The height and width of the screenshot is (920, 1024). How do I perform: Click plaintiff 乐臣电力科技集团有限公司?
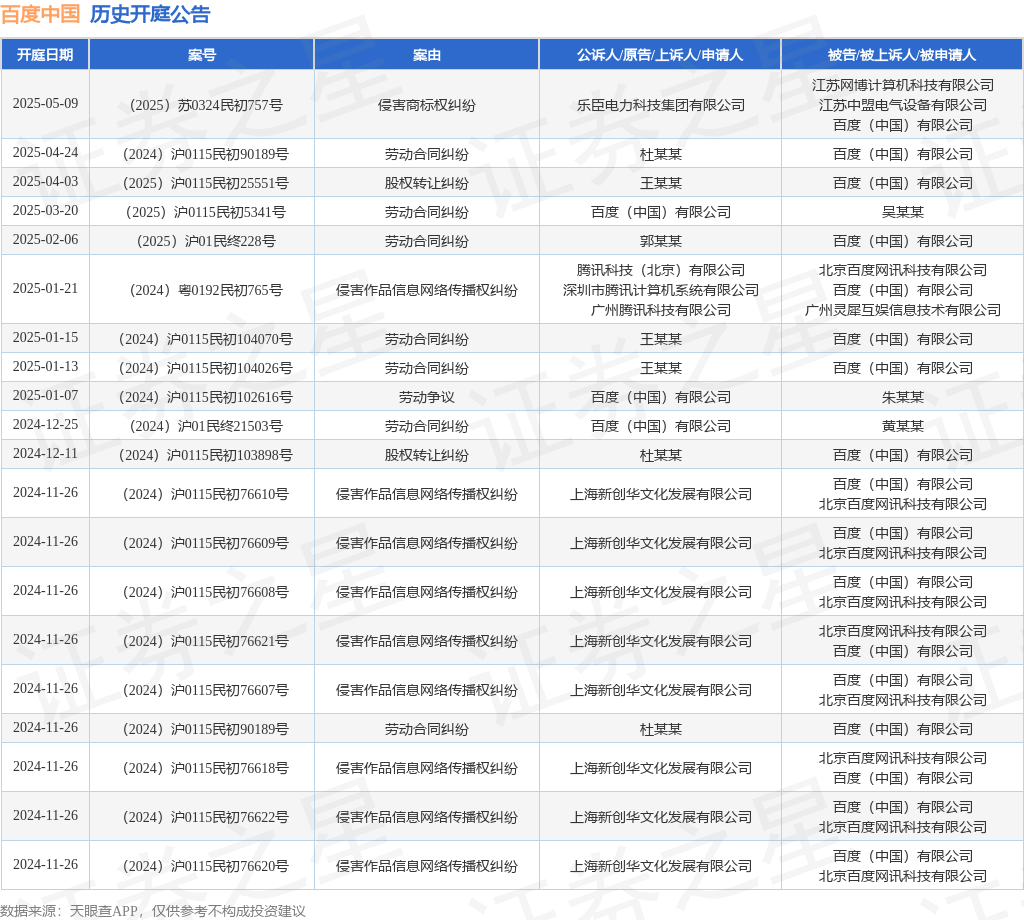[660, 105]
